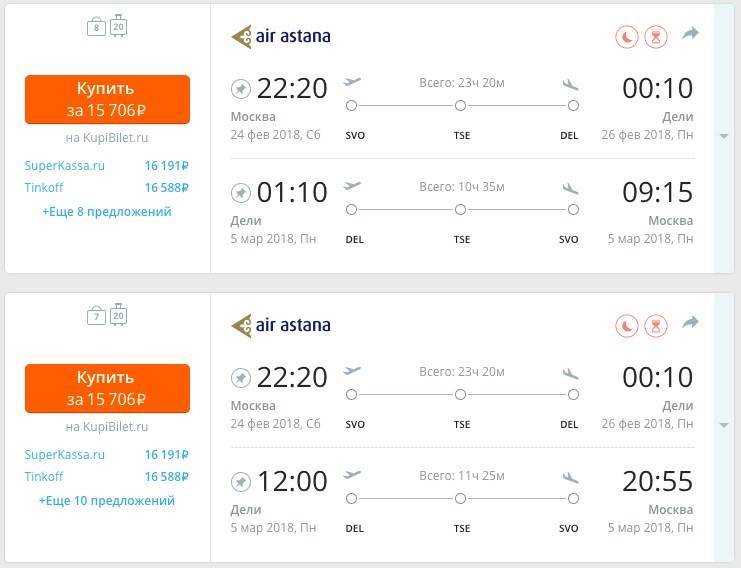Image resolution: width=741 pixels, height=568 pixels.
Task: Expand first ticket details with side arrow
Action: [724, 136]
